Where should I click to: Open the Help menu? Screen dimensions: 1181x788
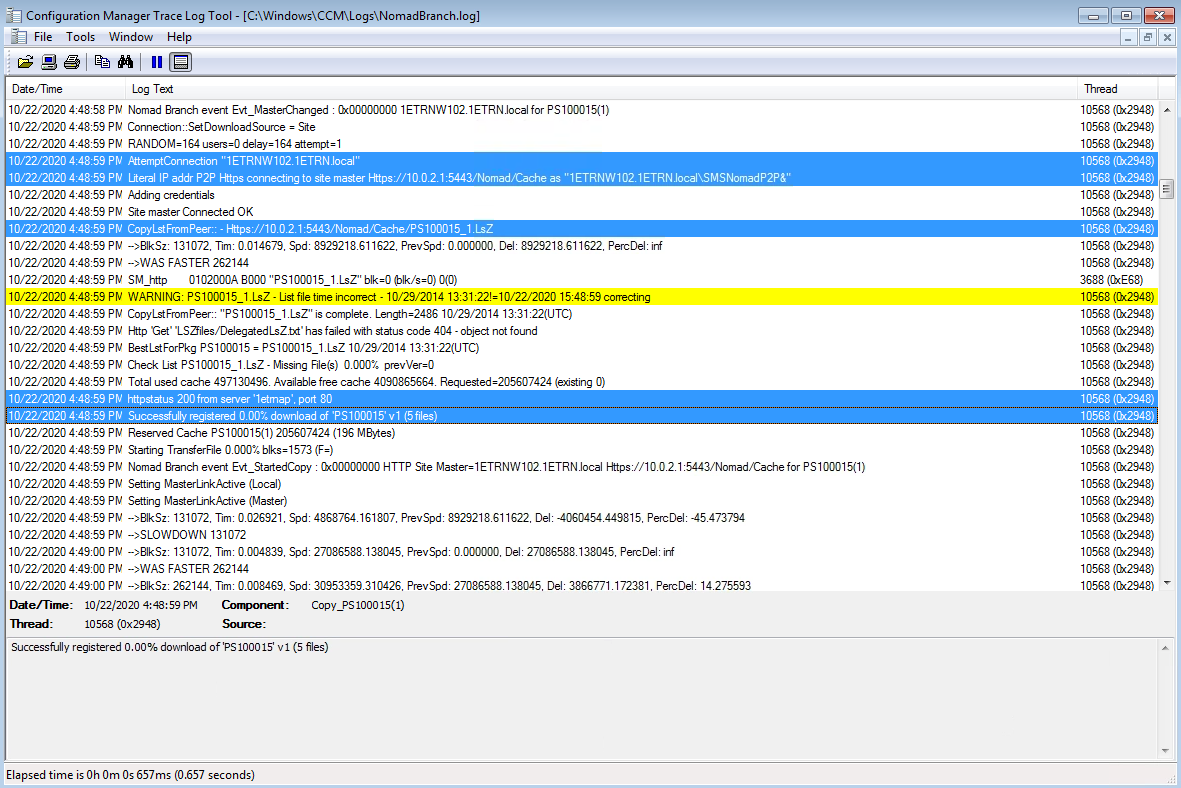(x=179, y=37)
